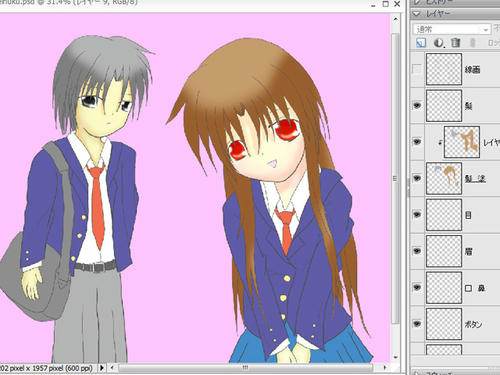
Task: Click the vertical scrollbar up arrow
Action: 395,19
